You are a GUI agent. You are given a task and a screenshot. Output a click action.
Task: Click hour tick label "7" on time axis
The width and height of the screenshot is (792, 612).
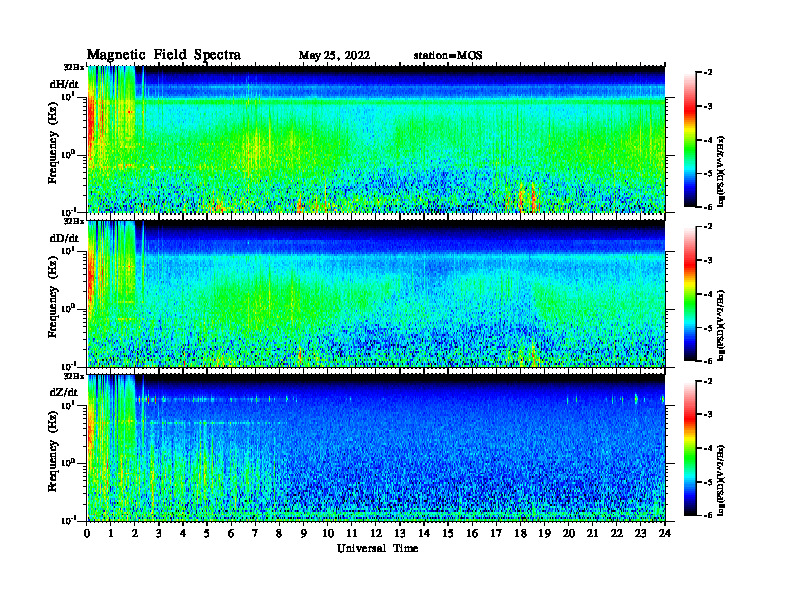[x=256, y=533]
